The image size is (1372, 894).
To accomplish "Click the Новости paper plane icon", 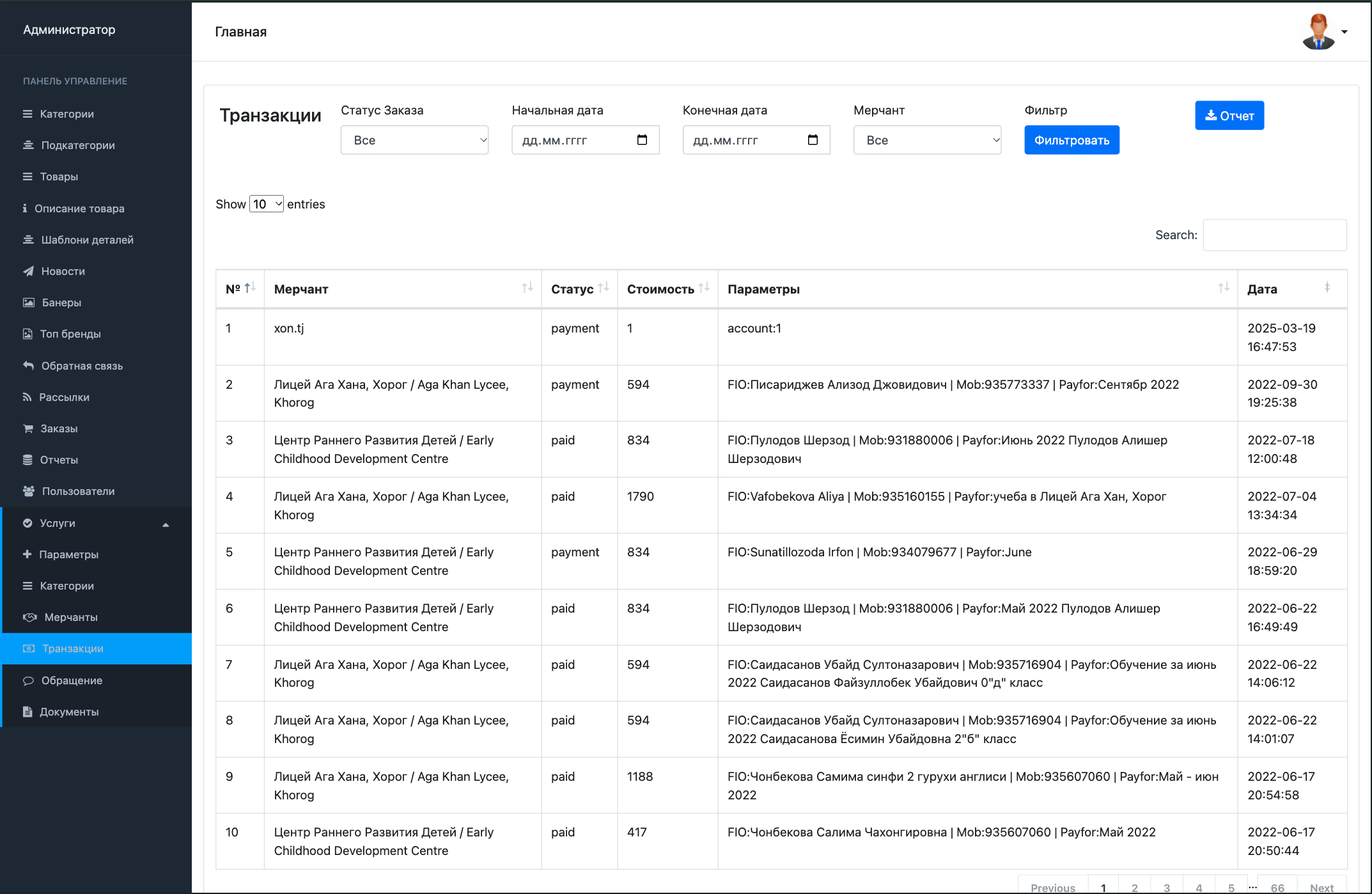I will [28, 271].
